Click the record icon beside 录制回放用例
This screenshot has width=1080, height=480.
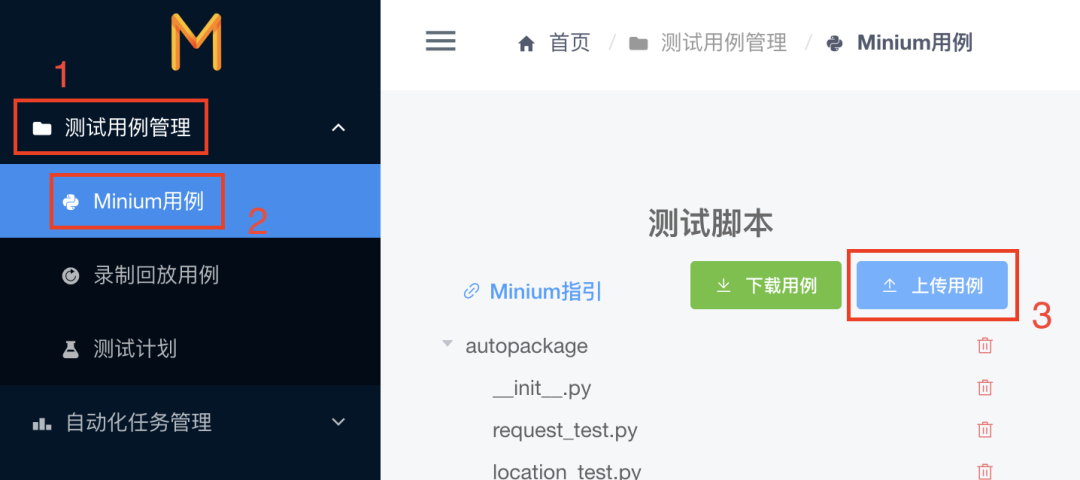point(70,275)
